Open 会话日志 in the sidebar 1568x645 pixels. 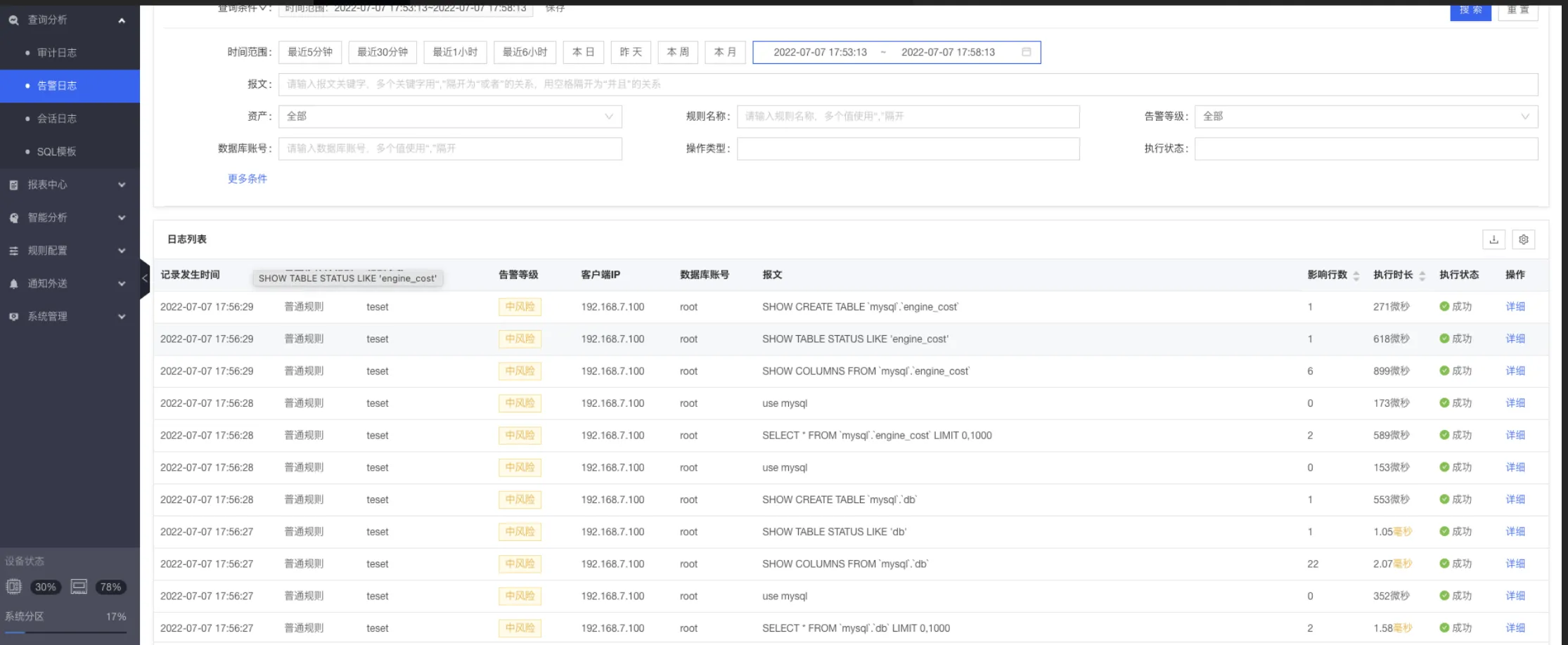pyautogui.click(x=57, y=119)
